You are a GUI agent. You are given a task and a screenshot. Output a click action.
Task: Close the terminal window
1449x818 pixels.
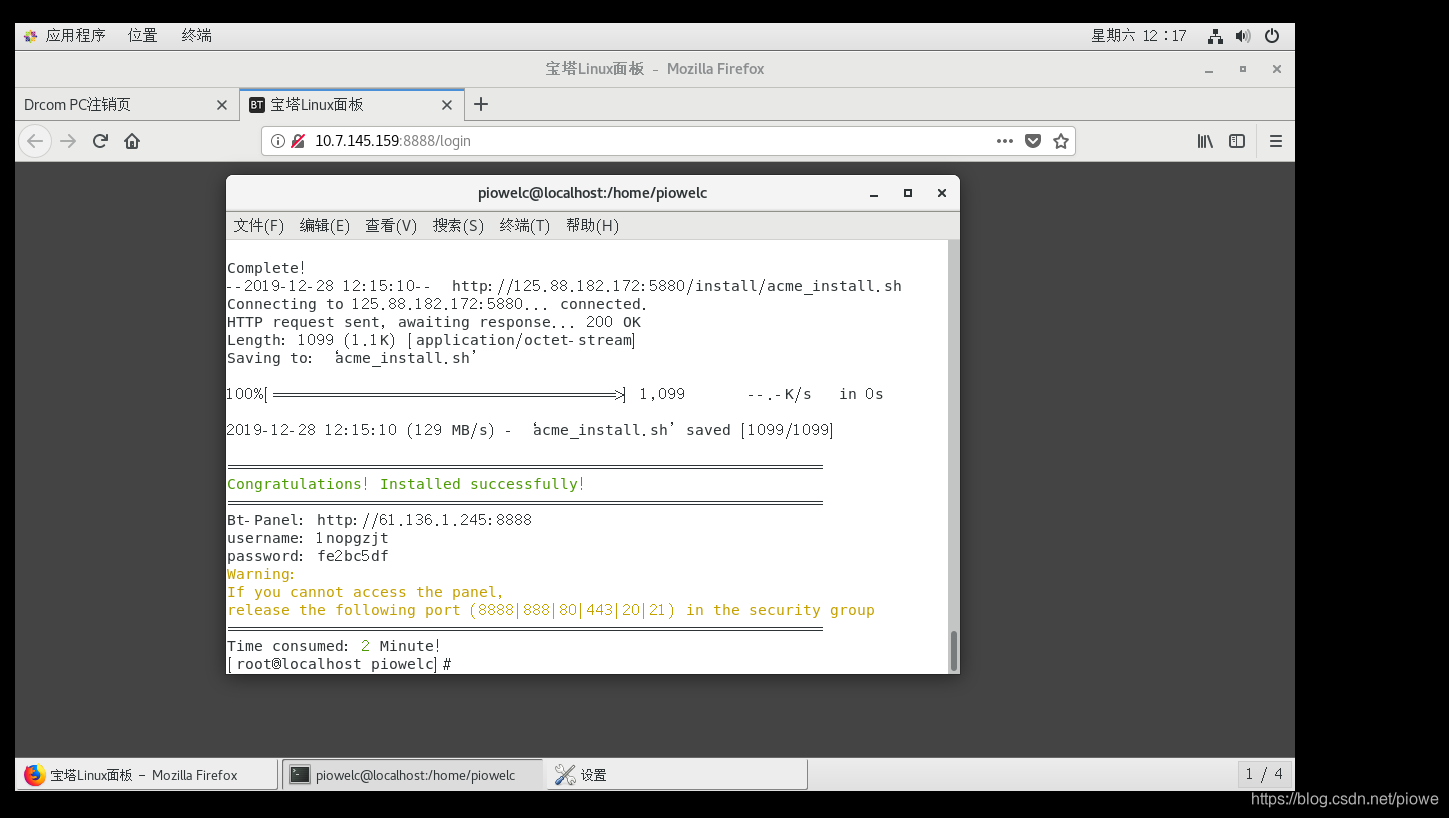[x=941, y=193]
